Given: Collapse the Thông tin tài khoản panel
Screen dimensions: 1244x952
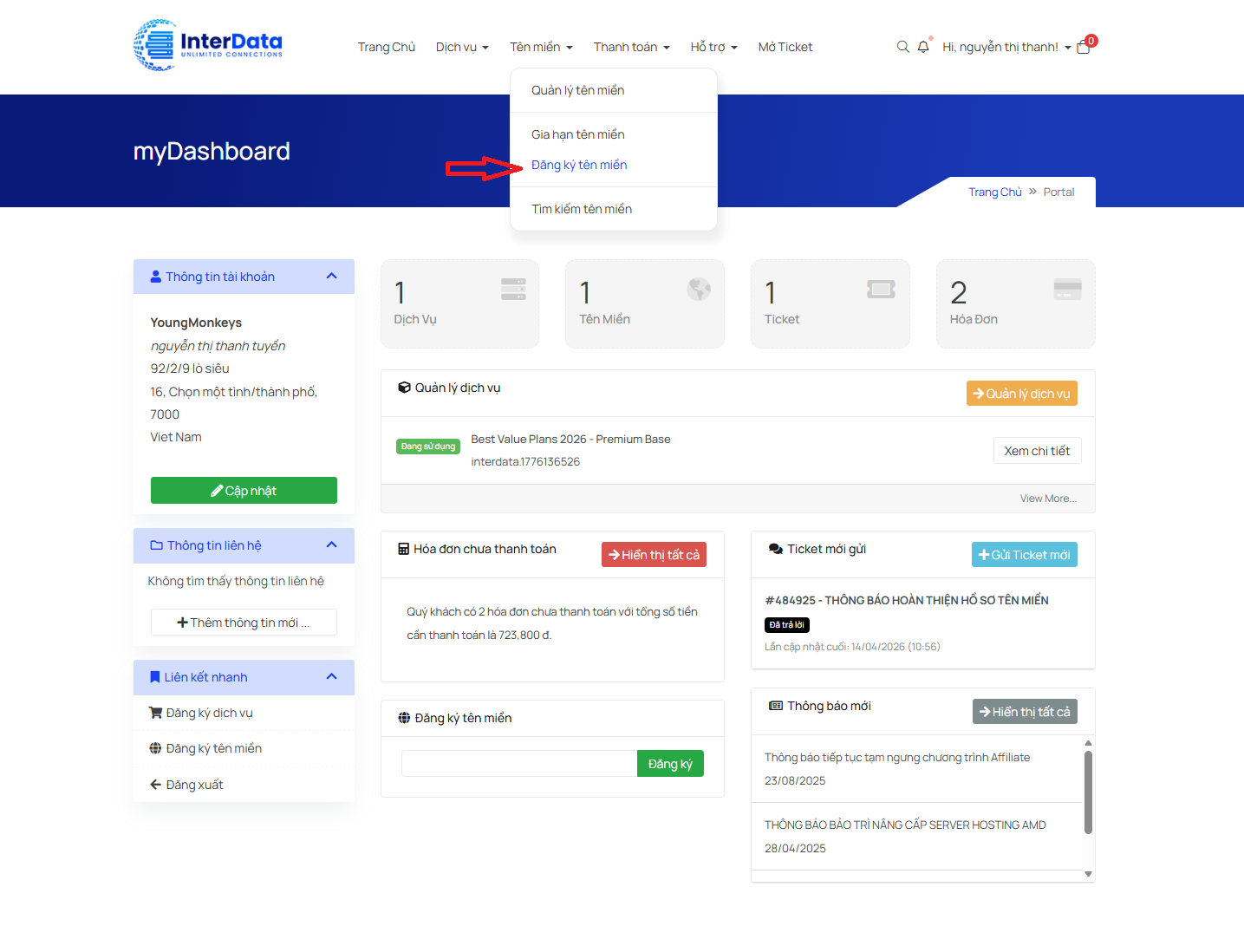Looking at the screenshot, I should pyautogui.click(x=331, y=277).
